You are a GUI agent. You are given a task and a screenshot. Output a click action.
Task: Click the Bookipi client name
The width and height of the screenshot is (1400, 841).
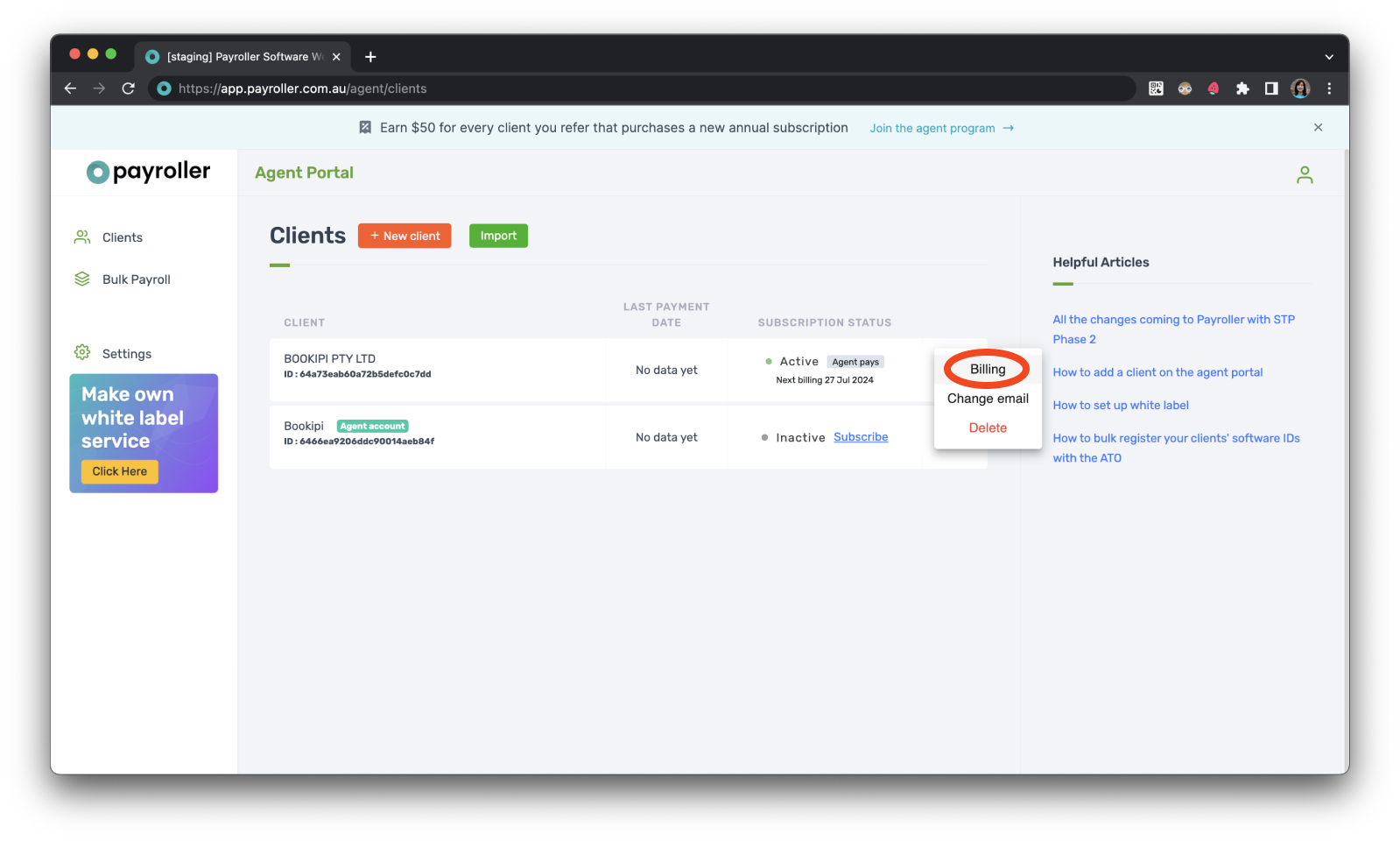coord(304,426)
